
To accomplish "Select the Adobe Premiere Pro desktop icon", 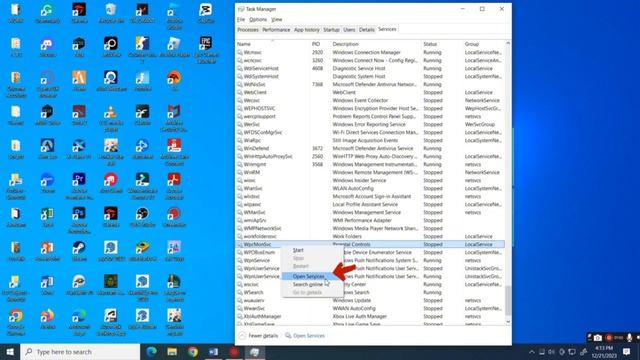I will point(79,185).
